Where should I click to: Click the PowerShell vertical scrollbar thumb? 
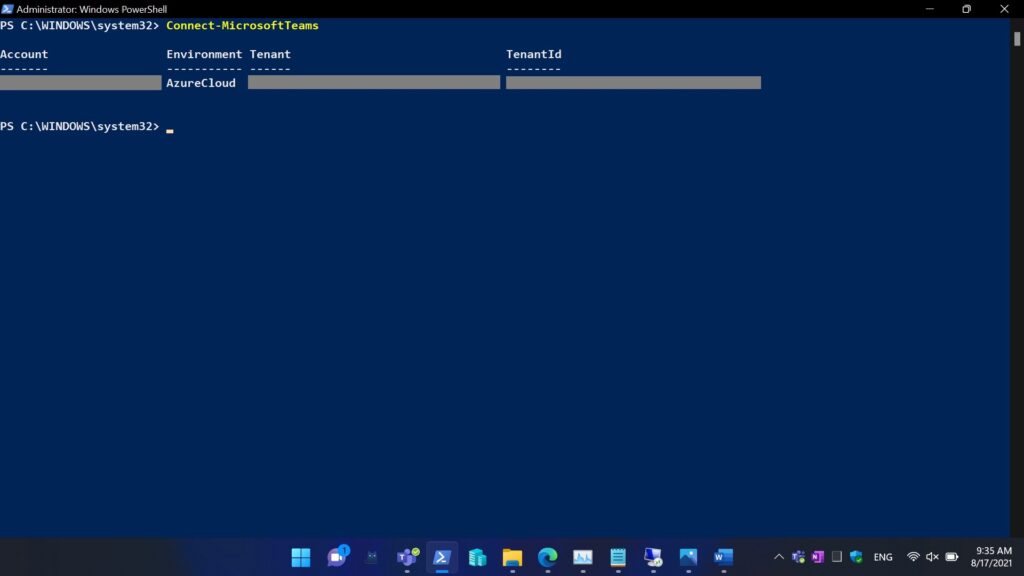click(x=1017, y=39)
